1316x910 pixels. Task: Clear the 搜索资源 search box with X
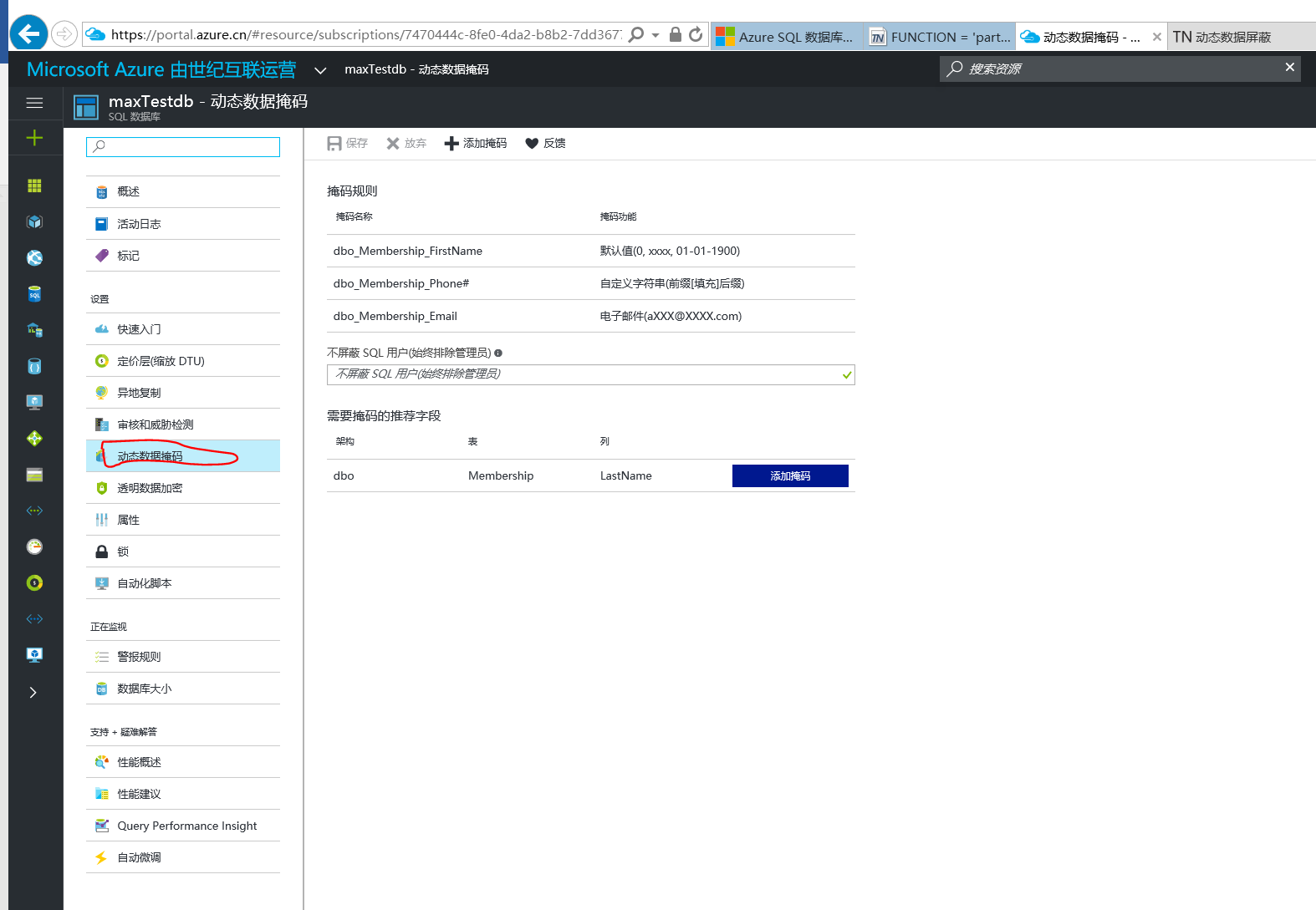(x=1289, y=67)
